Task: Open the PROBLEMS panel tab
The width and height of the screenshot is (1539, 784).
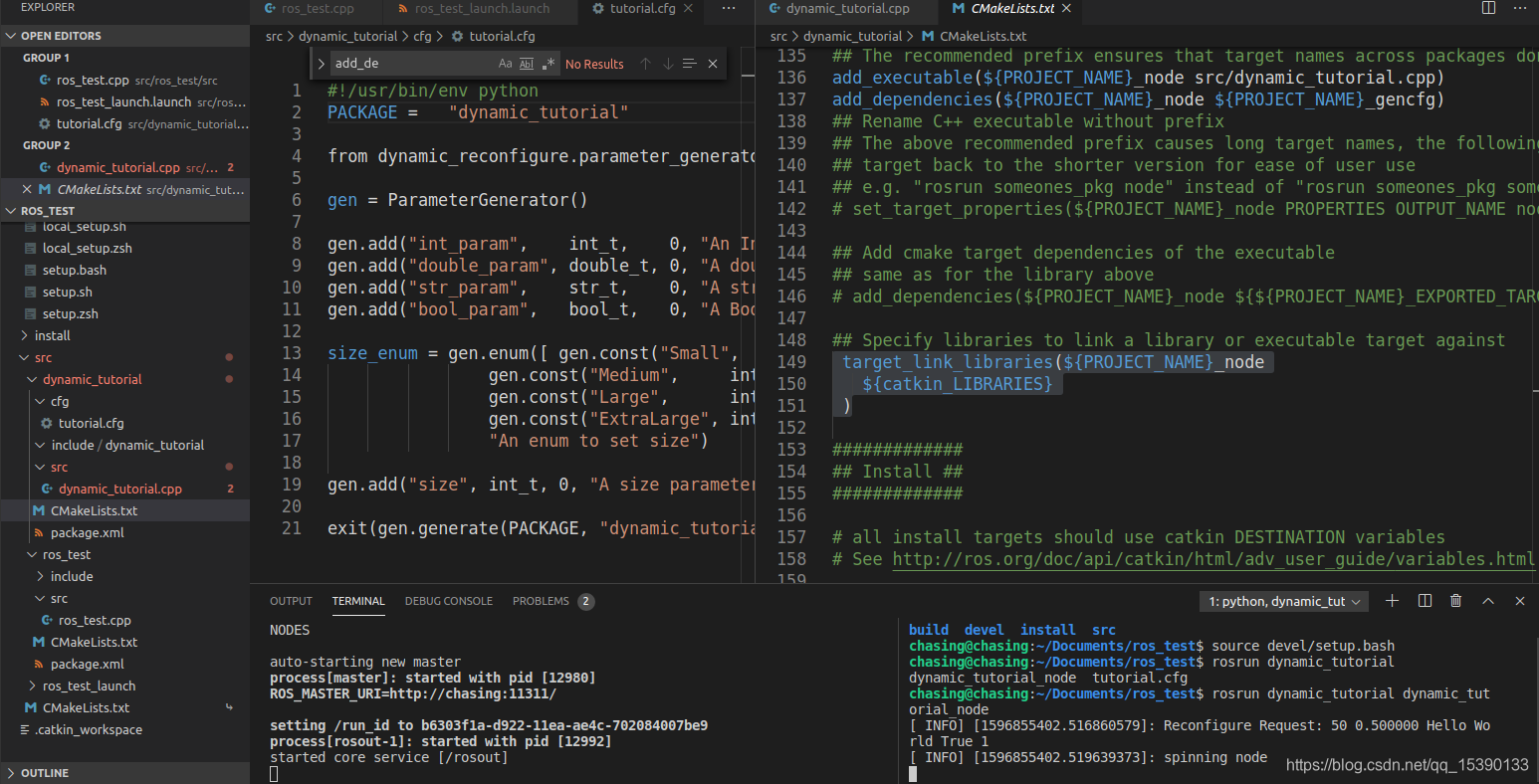Action: tap(541, 601)
